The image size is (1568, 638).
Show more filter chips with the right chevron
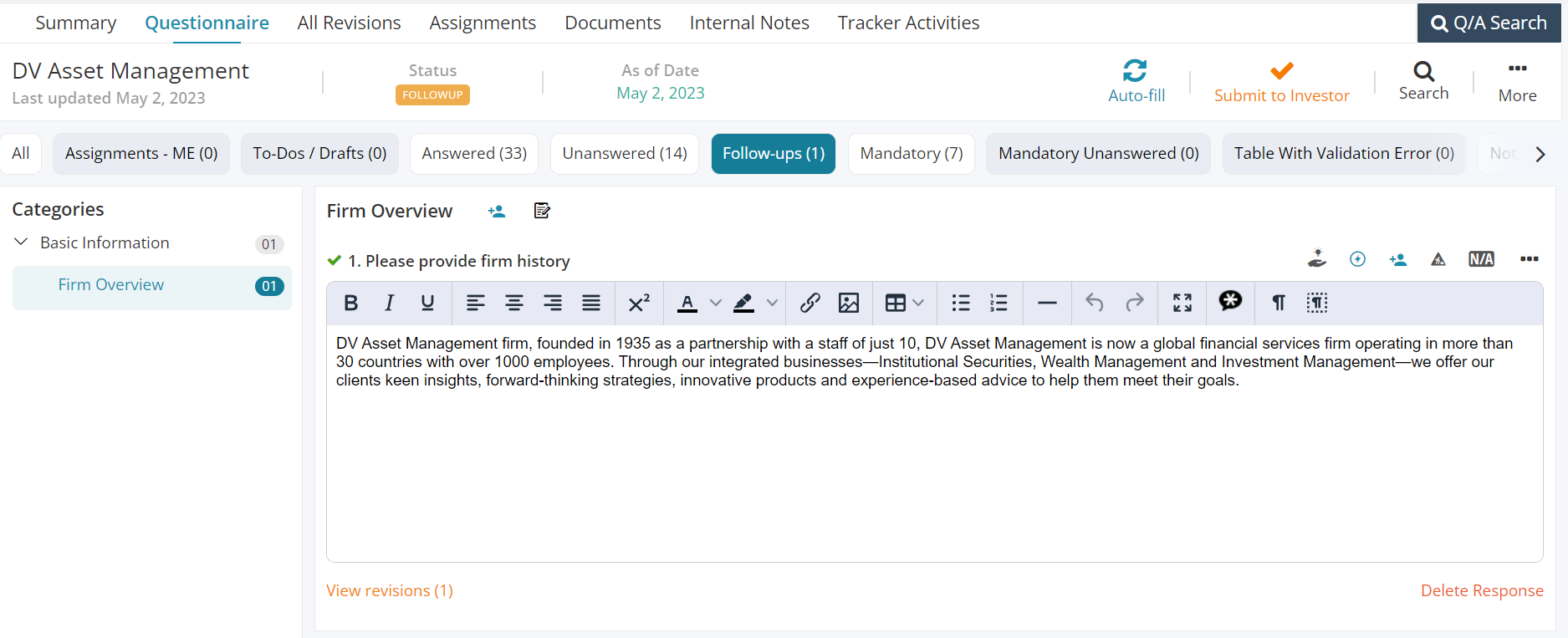click(x=1540, y=154)
